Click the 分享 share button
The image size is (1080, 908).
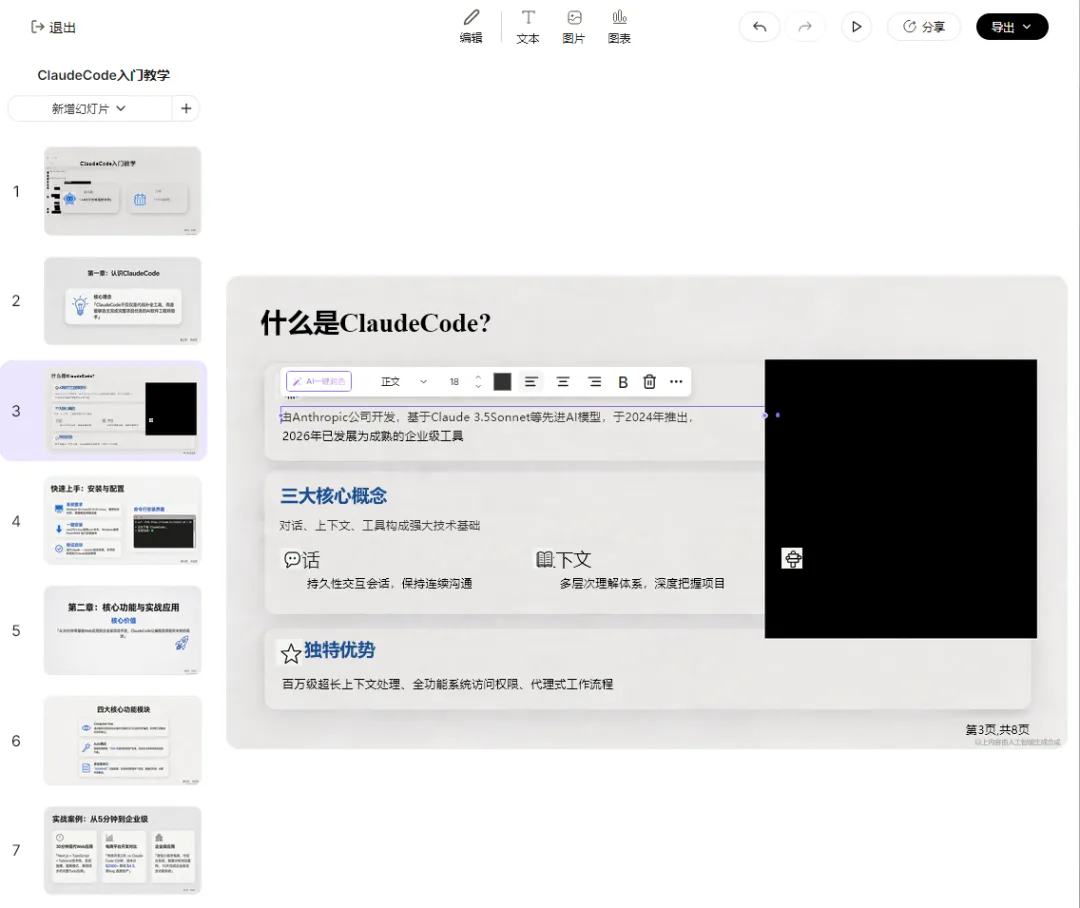[x=924, y=27]
